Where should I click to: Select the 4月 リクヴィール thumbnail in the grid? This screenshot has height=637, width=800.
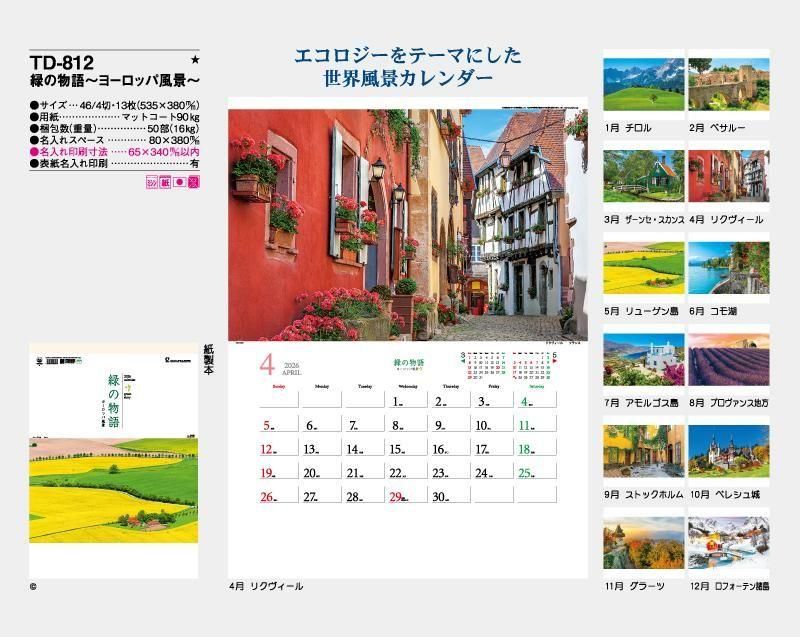(x=729, y=176)
